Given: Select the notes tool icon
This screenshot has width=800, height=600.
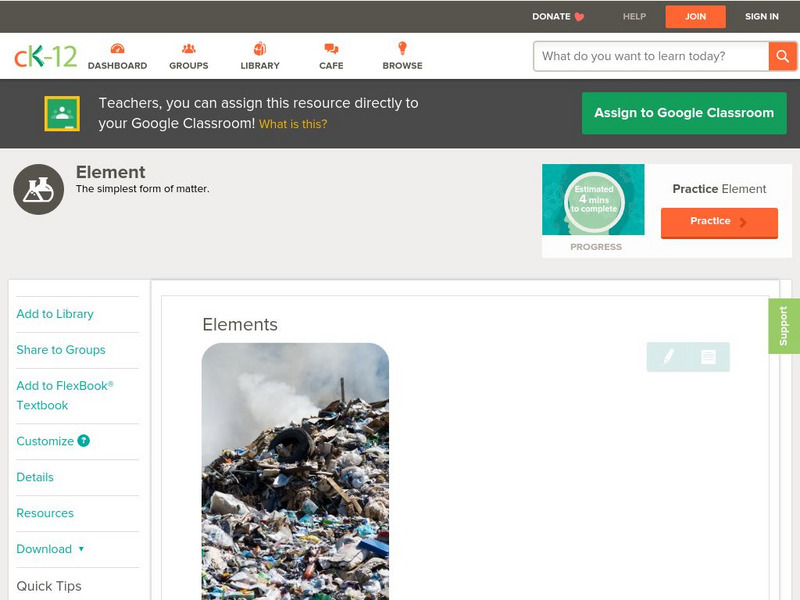Looking at the screenshot, I should pyautogui.click(x=708, y=356).
